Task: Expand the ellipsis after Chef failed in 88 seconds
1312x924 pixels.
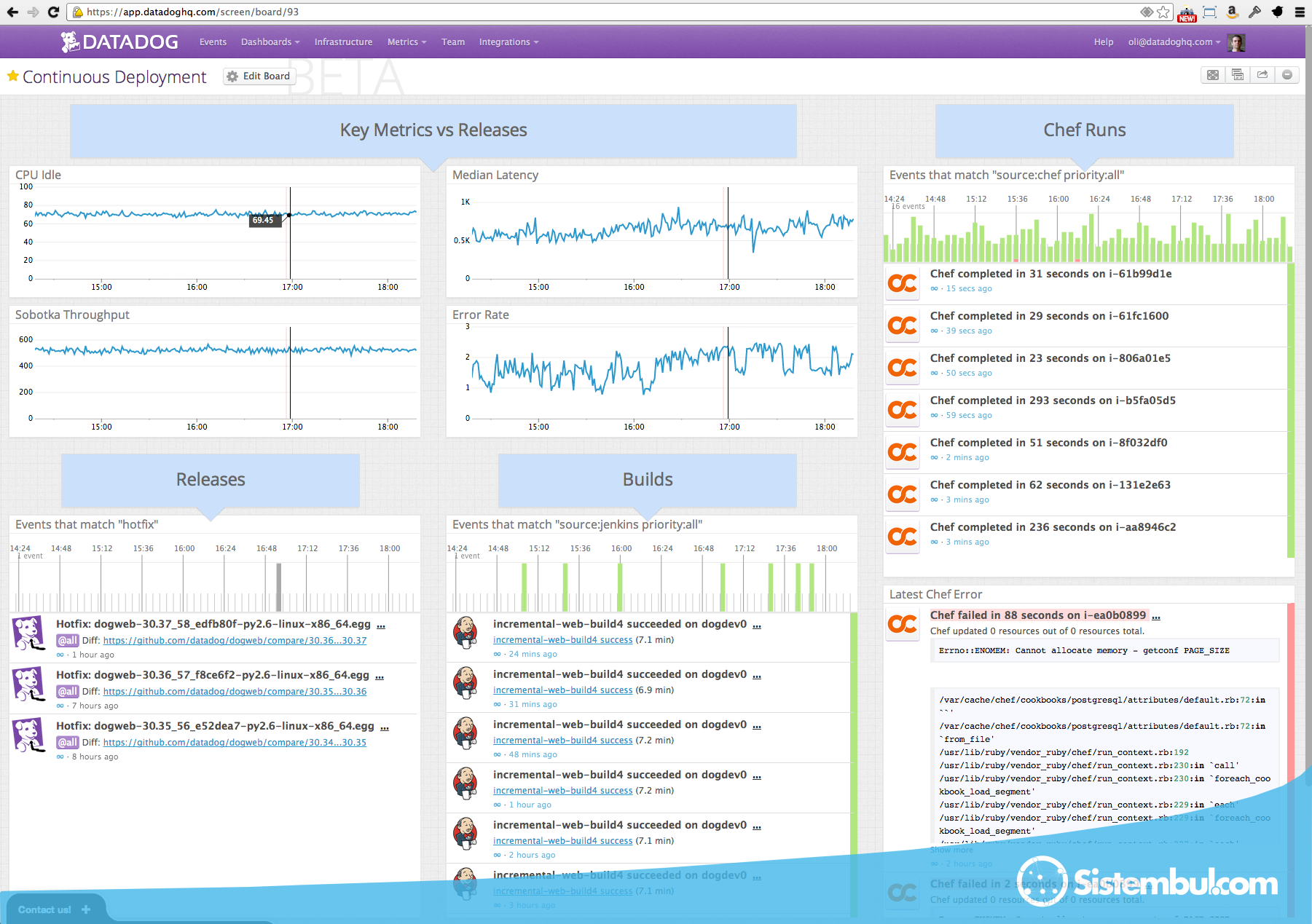Action: coord(1156,617)
